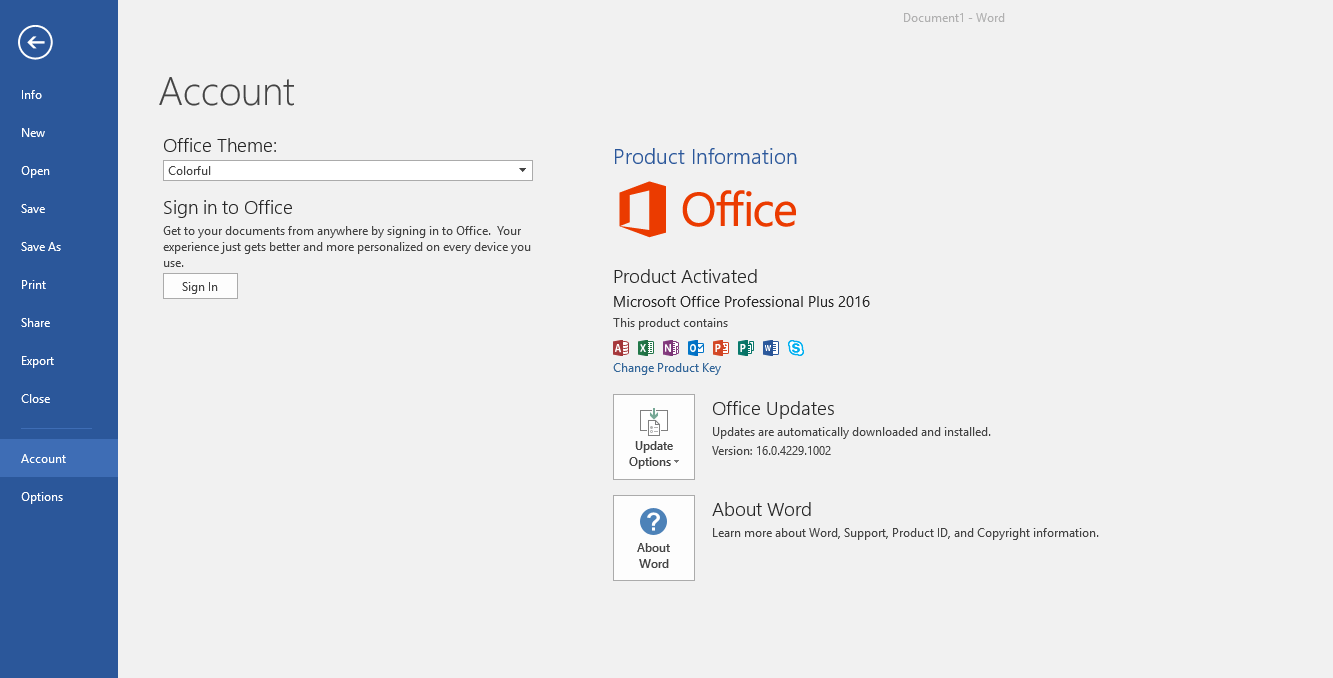Open the New document page
1333x678 pixels.
(59, 133)
